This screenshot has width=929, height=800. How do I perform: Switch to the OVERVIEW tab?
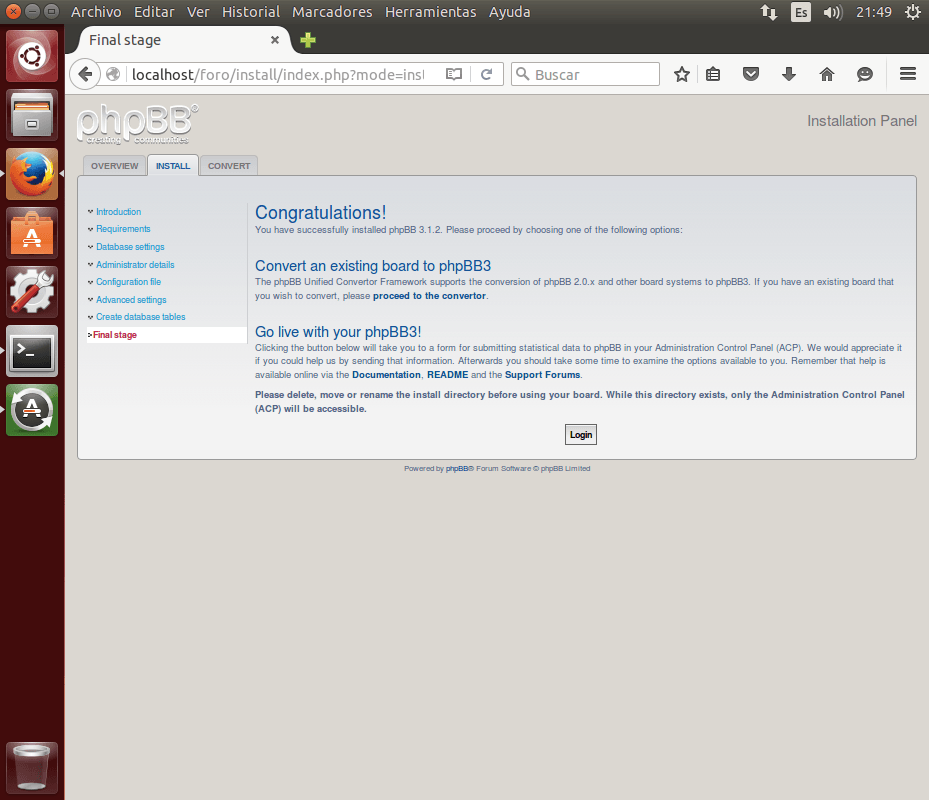point(114,166)
